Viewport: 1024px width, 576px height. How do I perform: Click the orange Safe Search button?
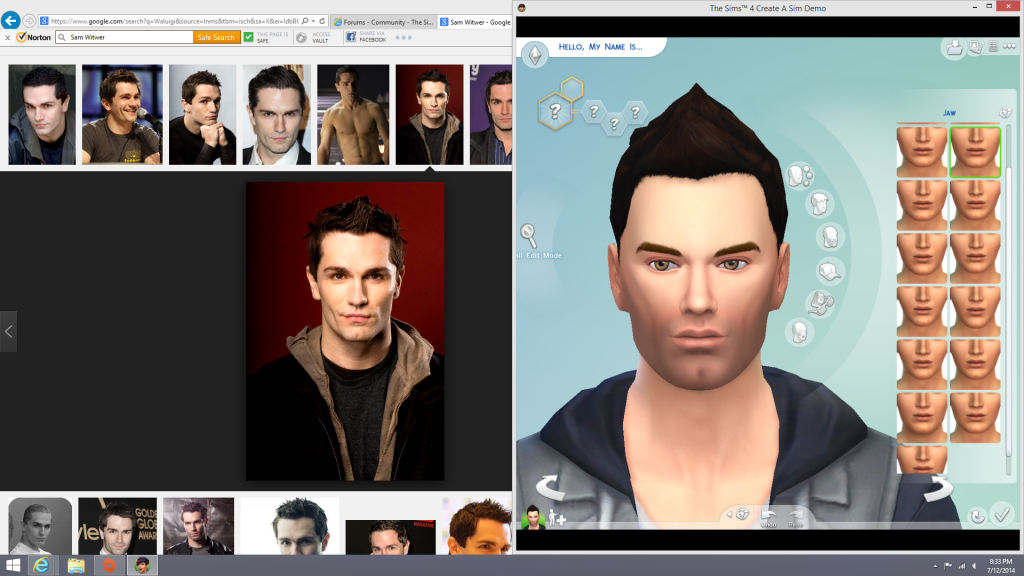(x=216, y=37)
